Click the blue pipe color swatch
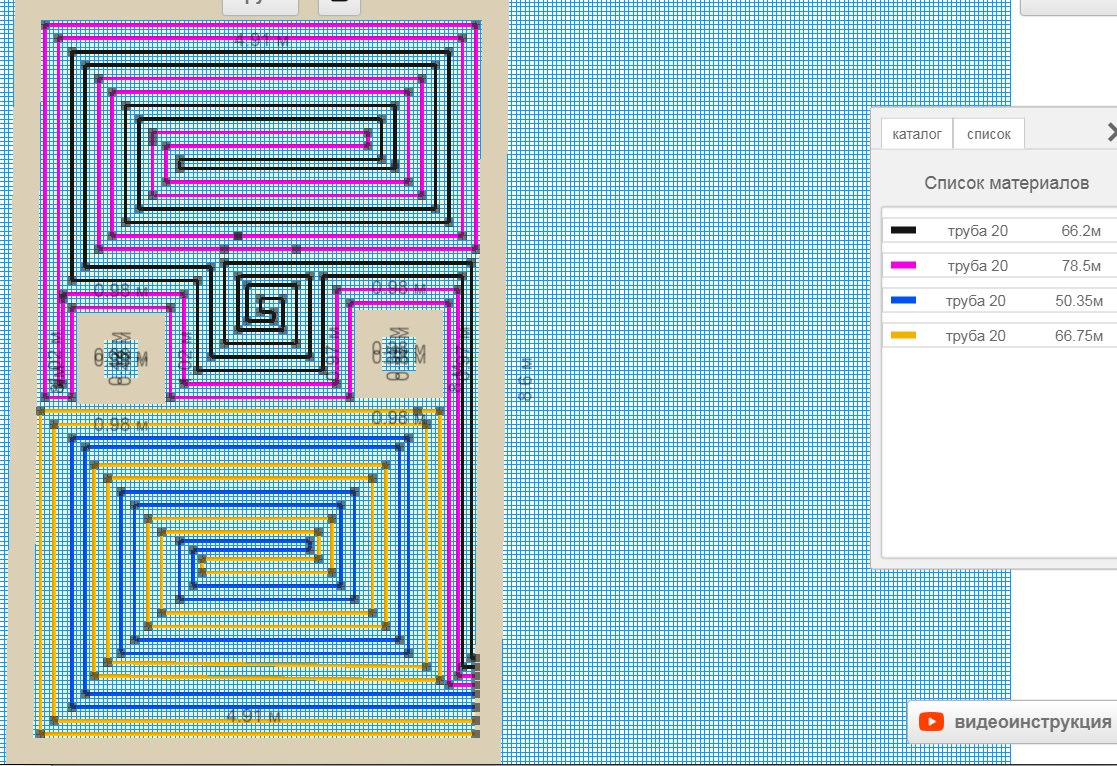This screenshot has height=766, width=1117. tap(903, 301)
